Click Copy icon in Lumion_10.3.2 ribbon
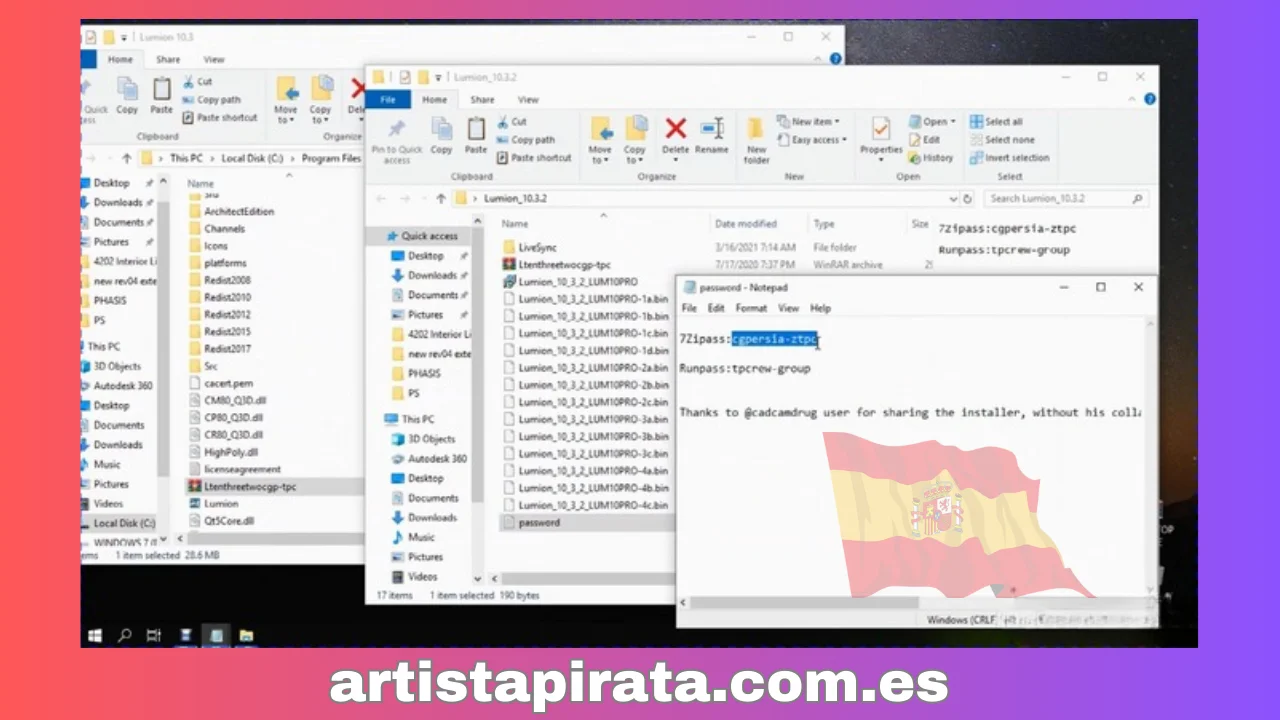The width and height of the screenshot is (1280, 720). [x=441, y=136]
